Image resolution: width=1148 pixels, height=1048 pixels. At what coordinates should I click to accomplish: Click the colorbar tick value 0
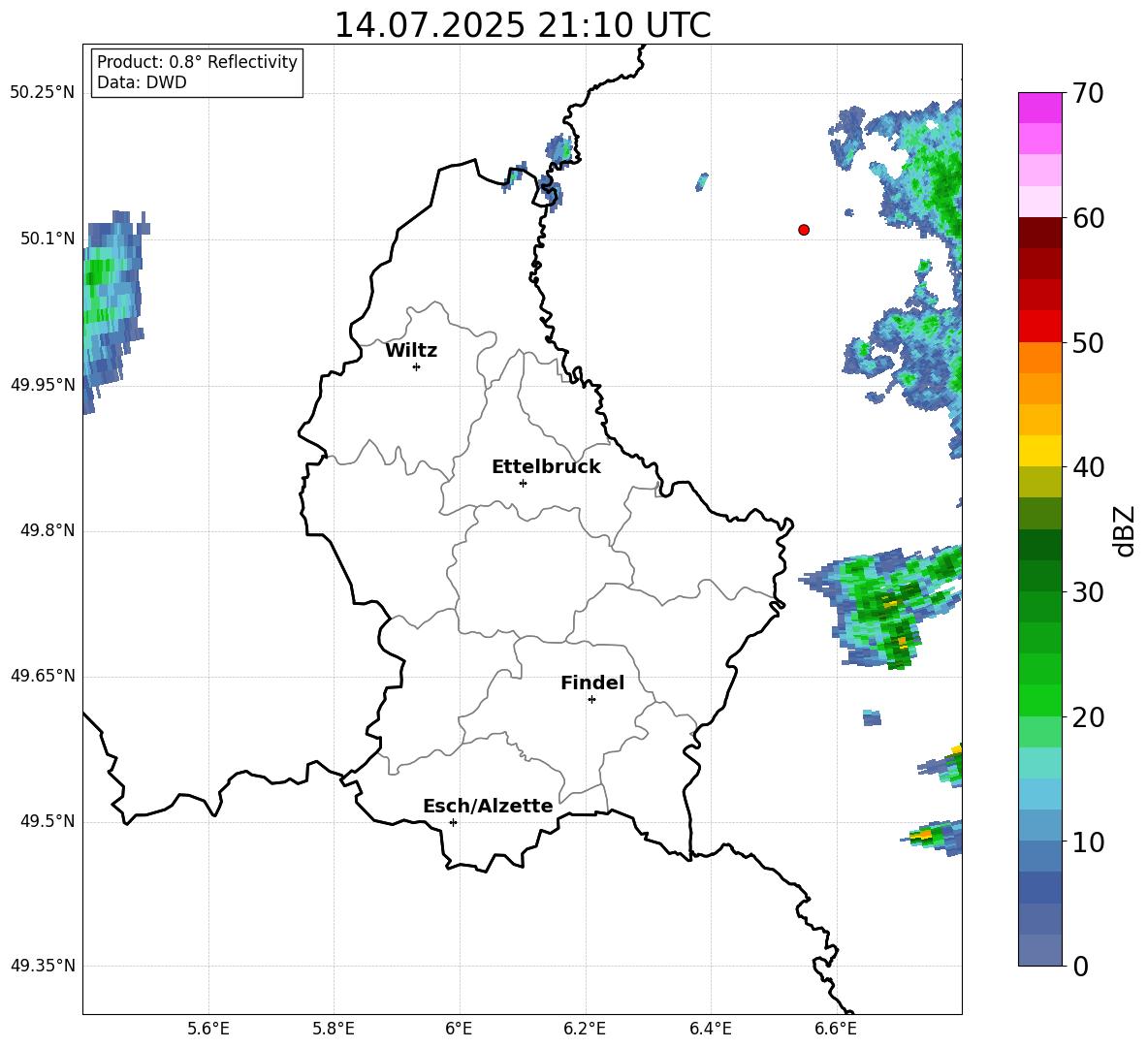click(x=1080, y=966)
